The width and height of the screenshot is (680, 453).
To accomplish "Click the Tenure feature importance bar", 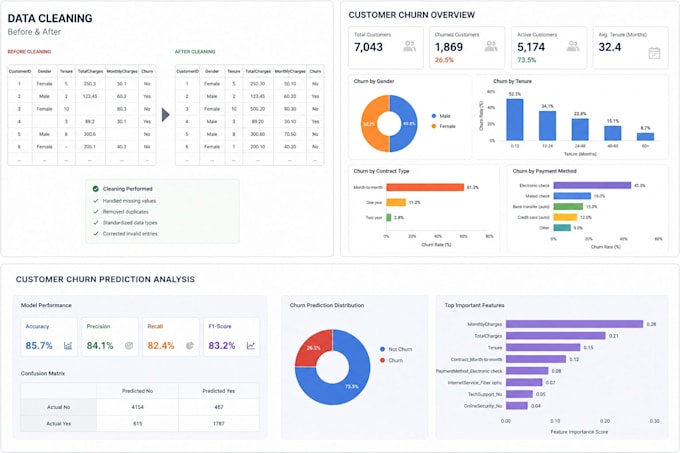I will (543, 348).
